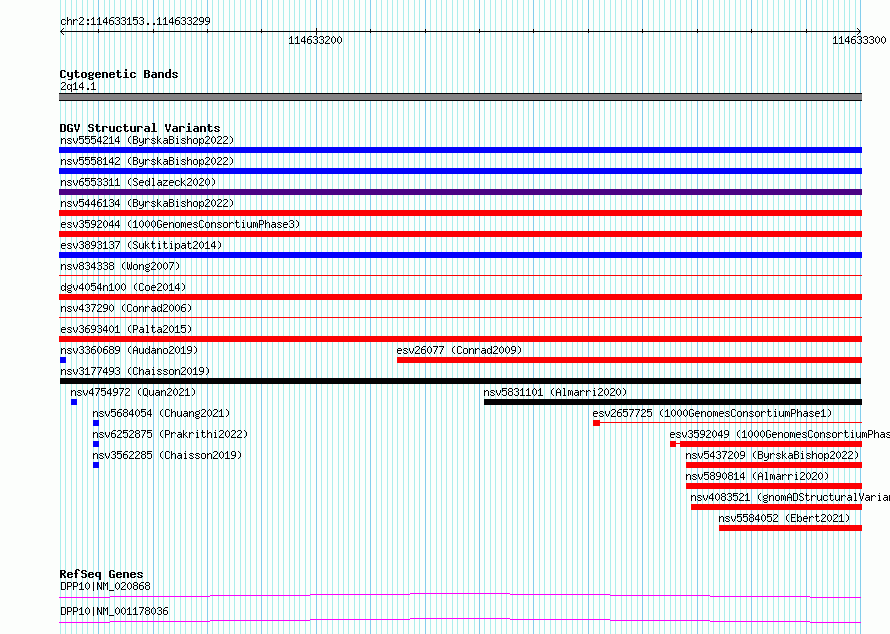Screen dimensions: 890x634
Task: Open the DPP10|NM_020868 gene label
Action: [x=105, y=586]
